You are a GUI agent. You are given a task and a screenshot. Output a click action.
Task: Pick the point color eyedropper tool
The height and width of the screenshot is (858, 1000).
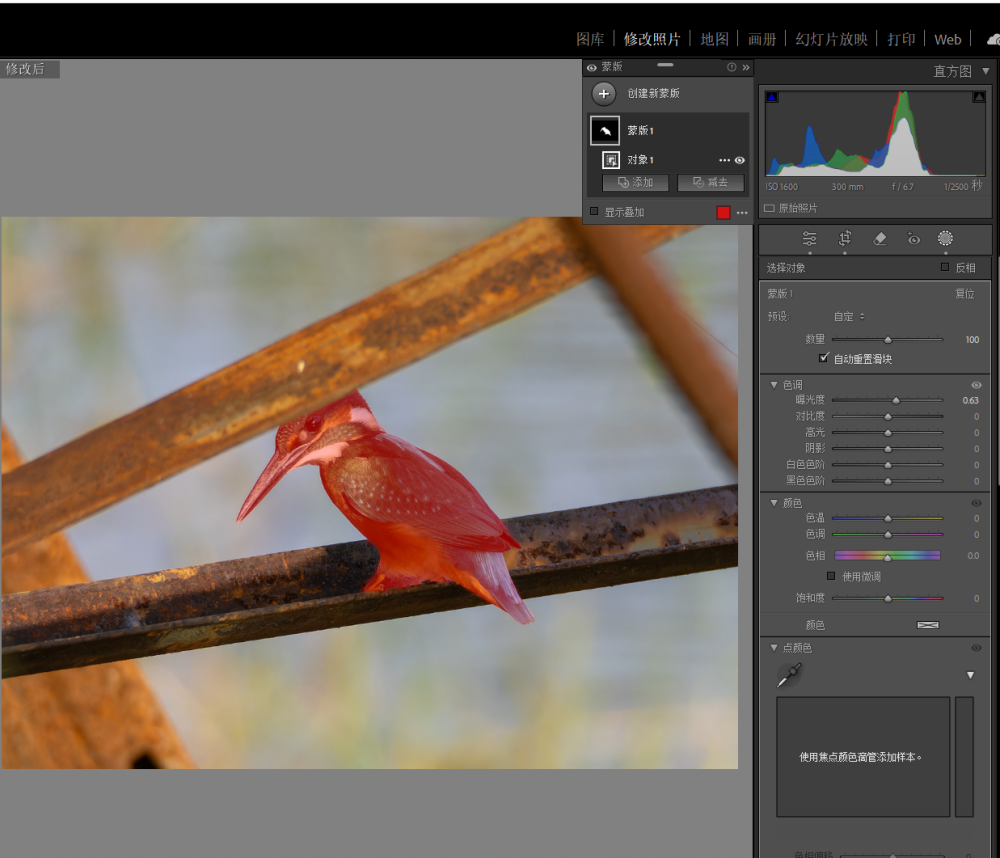[x=789, y=675]
